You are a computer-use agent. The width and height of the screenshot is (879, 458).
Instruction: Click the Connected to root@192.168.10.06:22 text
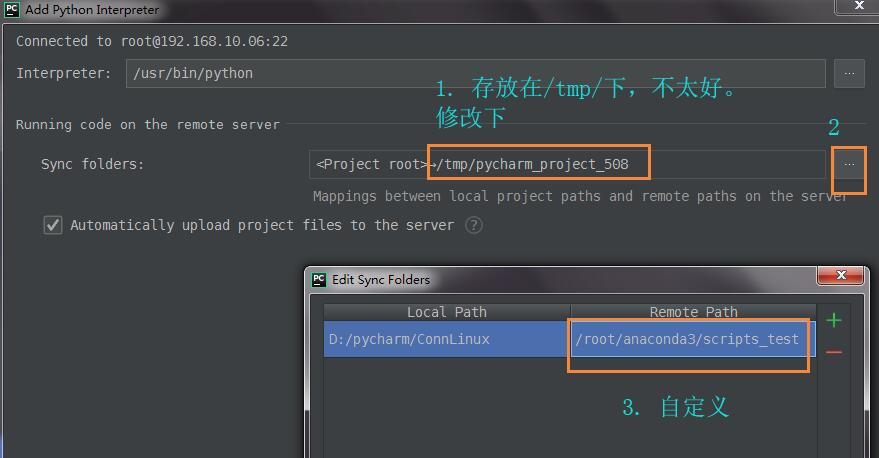(152, 41)
